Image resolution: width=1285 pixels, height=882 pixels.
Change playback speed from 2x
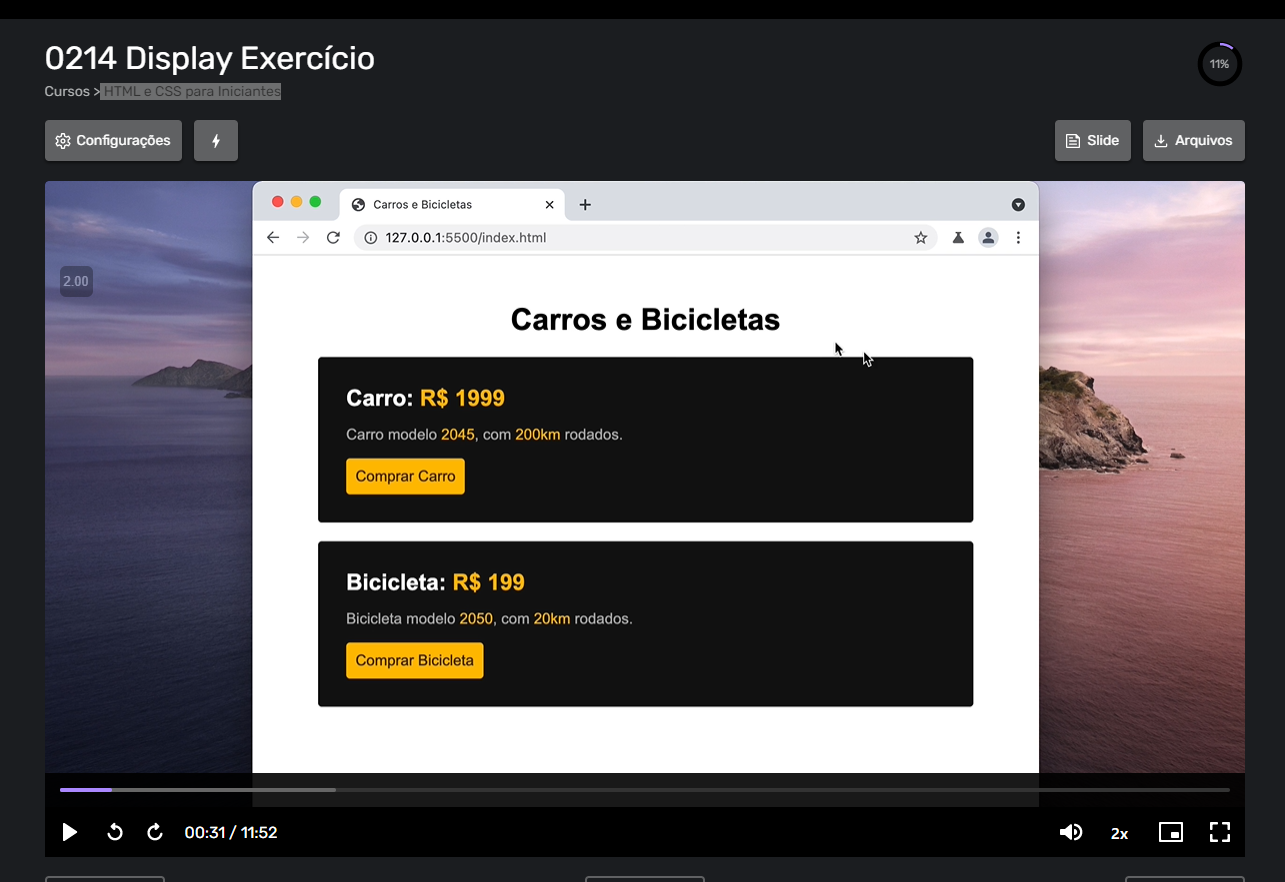(x=1119, y=832)
